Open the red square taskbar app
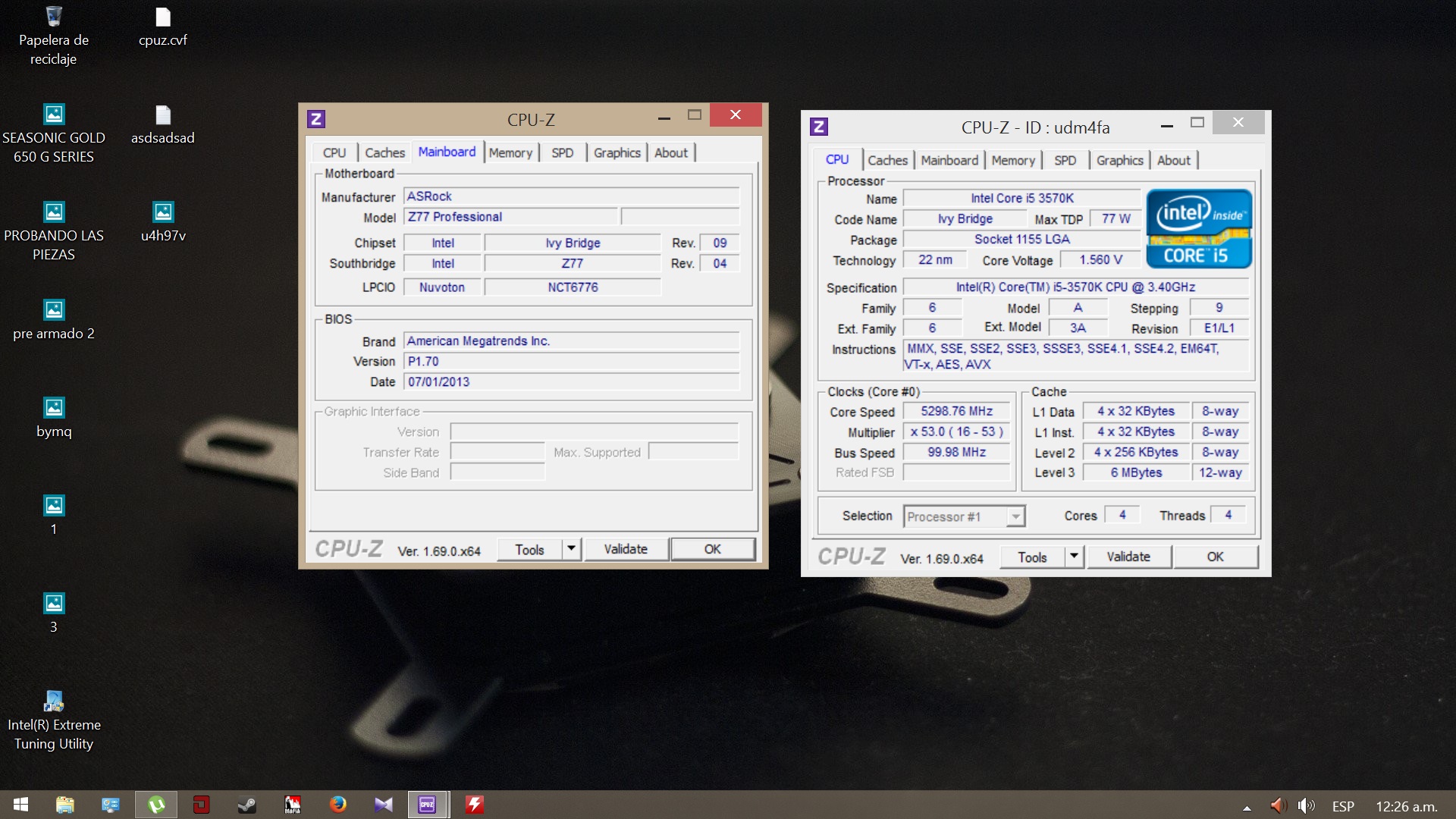The height and width of the screenshot is (819, 1456). point(201,805)
